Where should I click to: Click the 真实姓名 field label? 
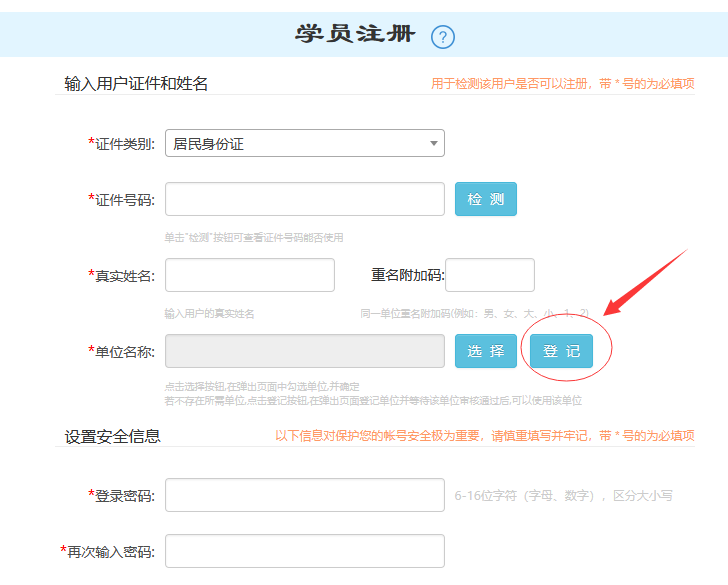121,276
